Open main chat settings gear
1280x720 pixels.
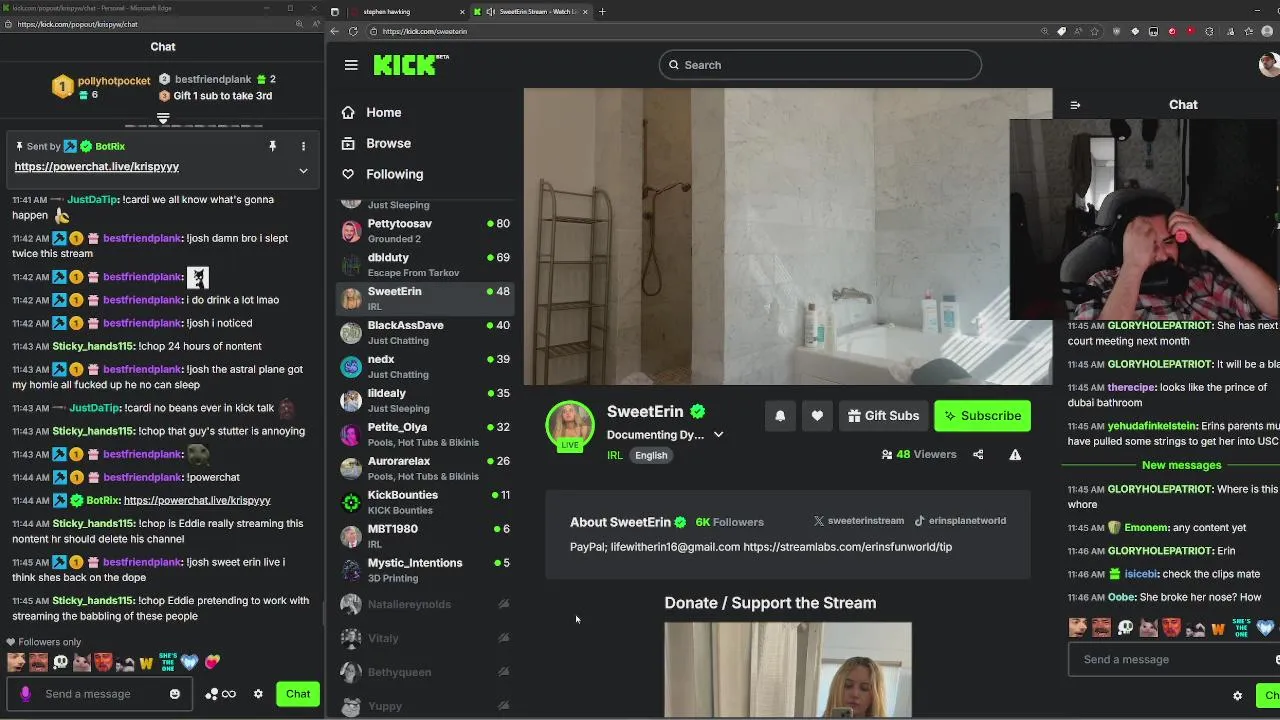pyautogui.click(x=1237, y=696)
